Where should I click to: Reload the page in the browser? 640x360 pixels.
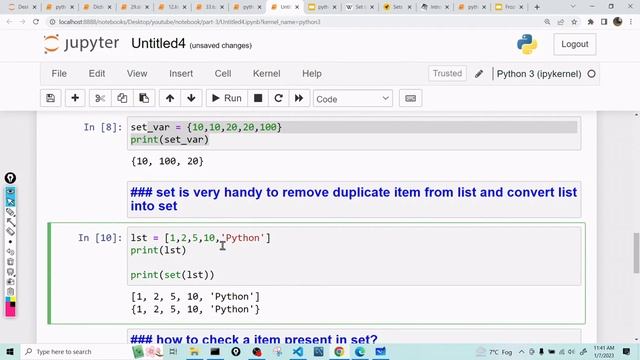(36, 22)
